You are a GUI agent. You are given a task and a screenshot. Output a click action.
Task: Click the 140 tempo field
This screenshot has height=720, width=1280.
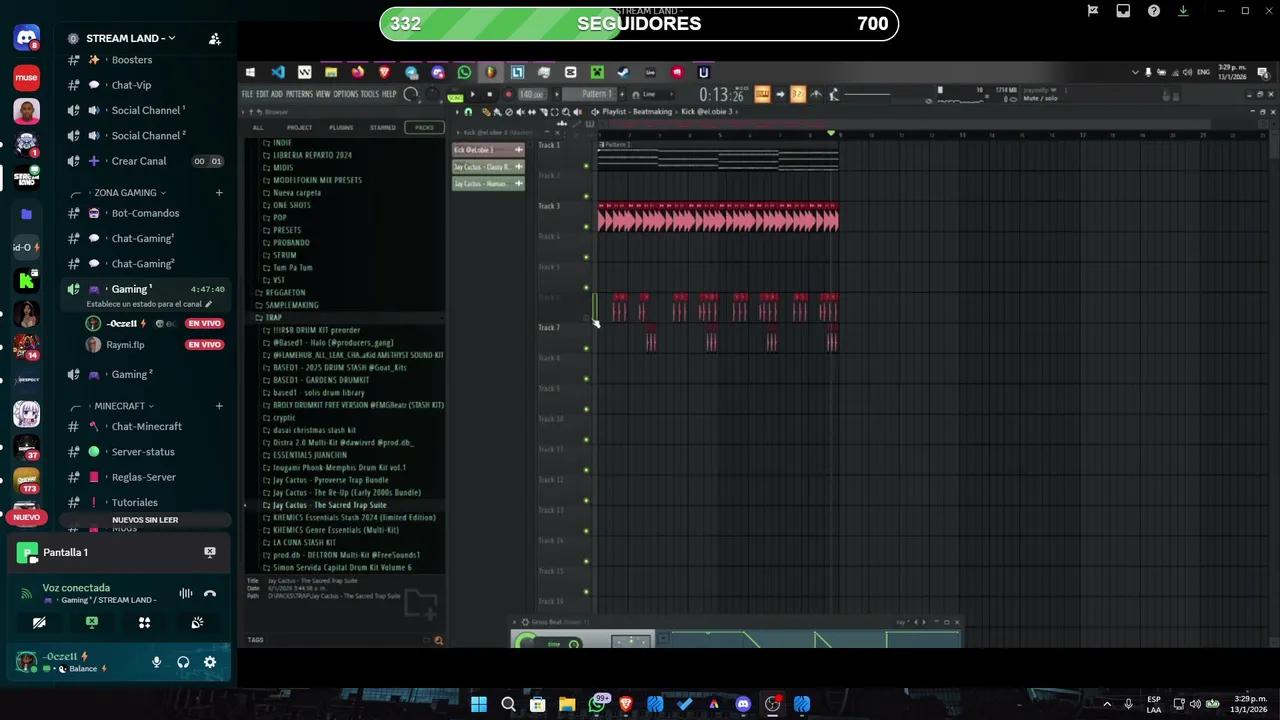tap(532, 94)
